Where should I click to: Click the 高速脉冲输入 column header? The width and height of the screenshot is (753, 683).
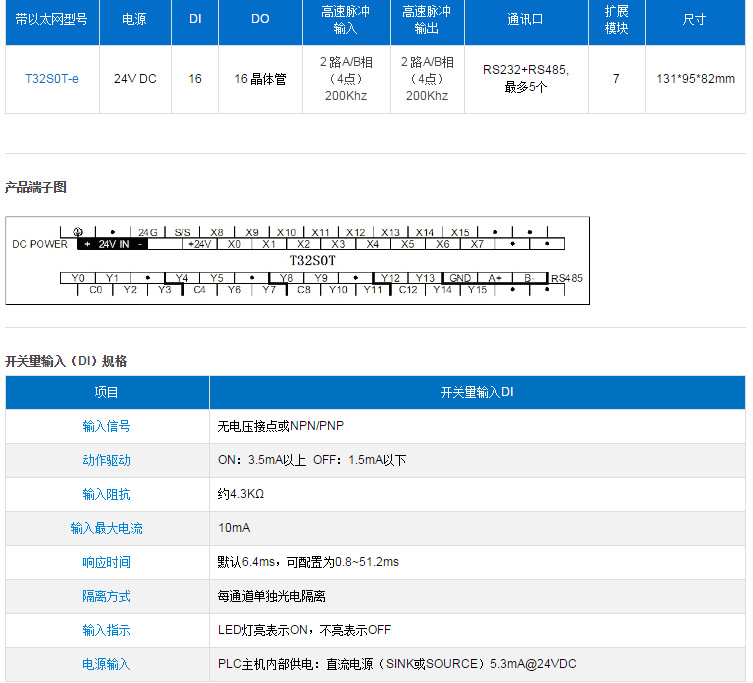[x=346, y=20]
